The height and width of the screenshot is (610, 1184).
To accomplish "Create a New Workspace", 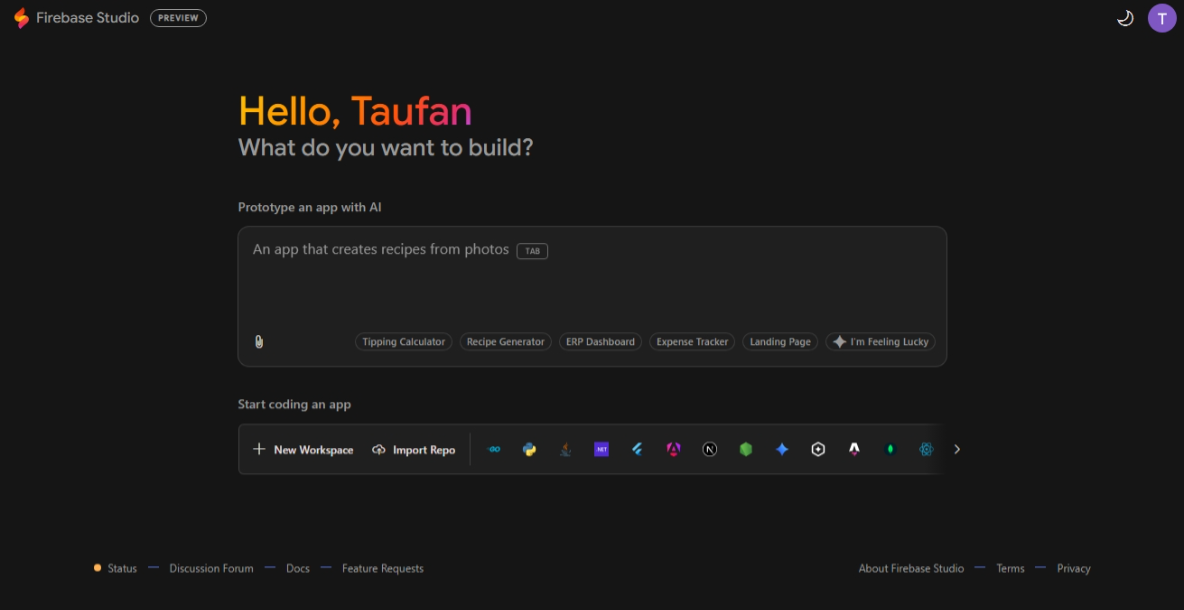I will tap(303, 450).
